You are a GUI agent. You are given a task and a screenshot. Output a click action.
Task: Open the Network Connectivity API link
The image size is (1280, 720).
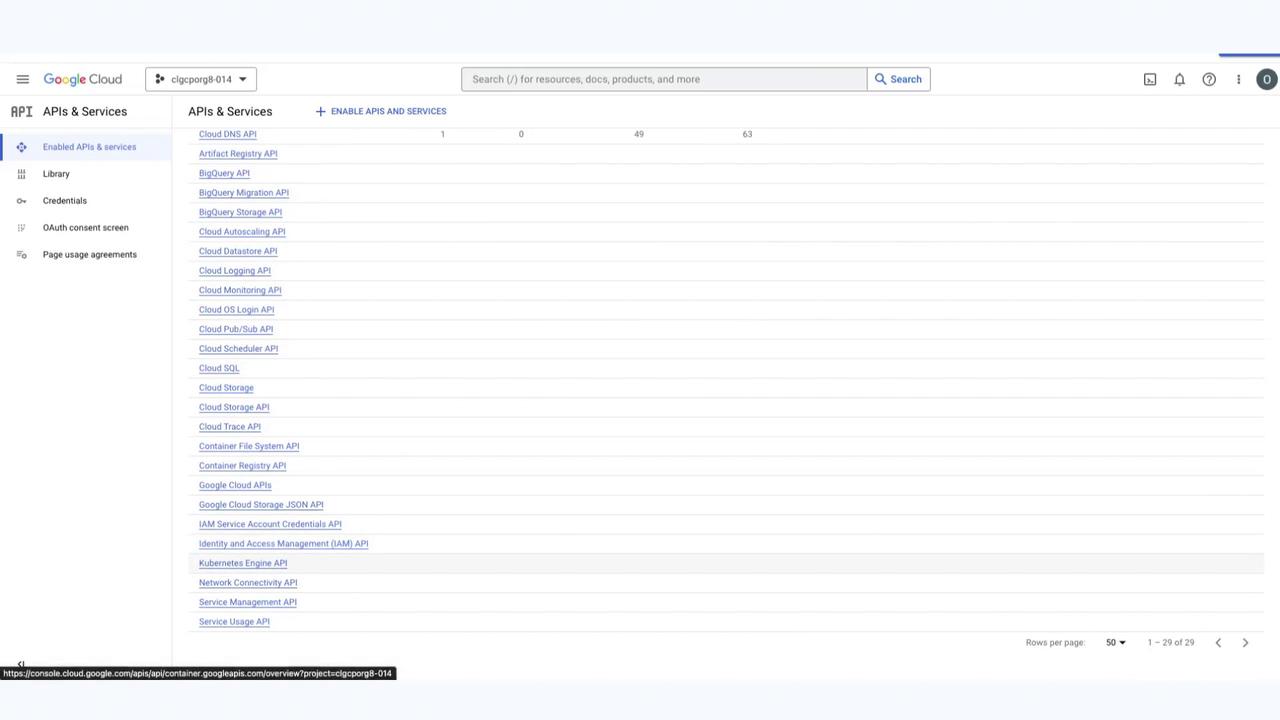coord(248,583)
